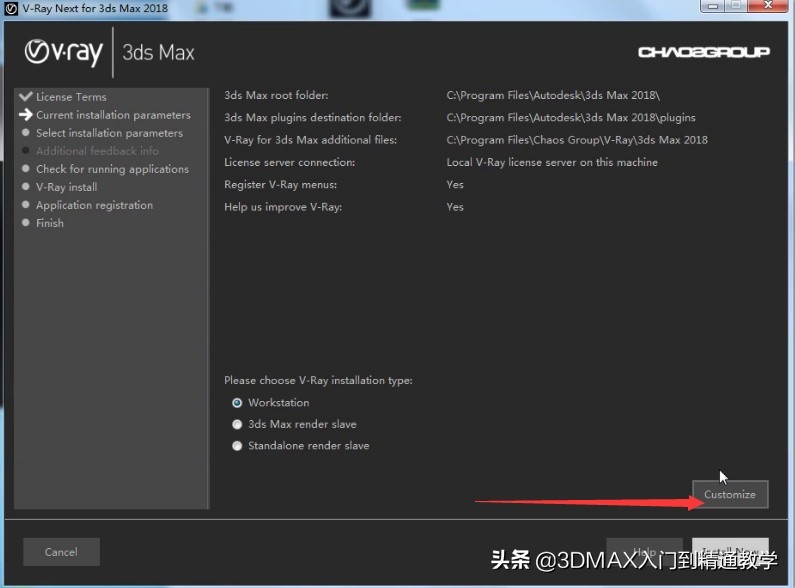Click the 3ds Max root folder path
The height and width of the screenshot is (588, 795).
(553, 95)
